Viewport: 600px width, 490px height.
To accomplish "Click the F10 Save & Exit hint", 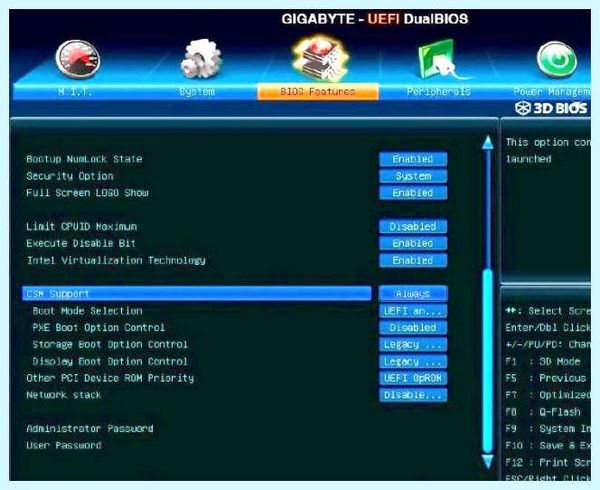I will (x=548, y=445).
